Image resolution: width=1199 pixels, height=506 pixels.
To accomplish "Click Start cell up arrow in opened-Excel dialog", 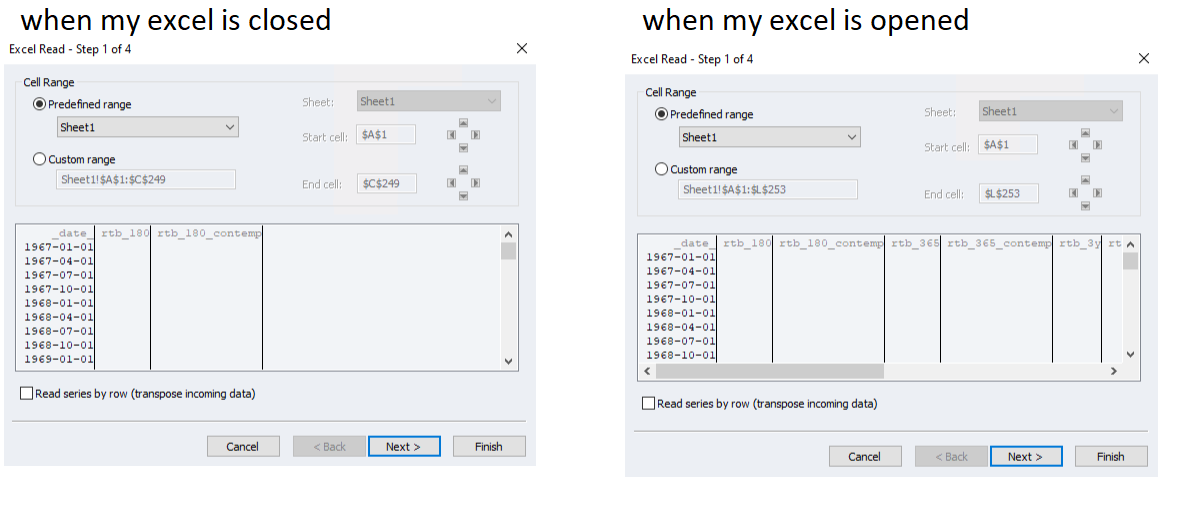I will coord(1085,132).
